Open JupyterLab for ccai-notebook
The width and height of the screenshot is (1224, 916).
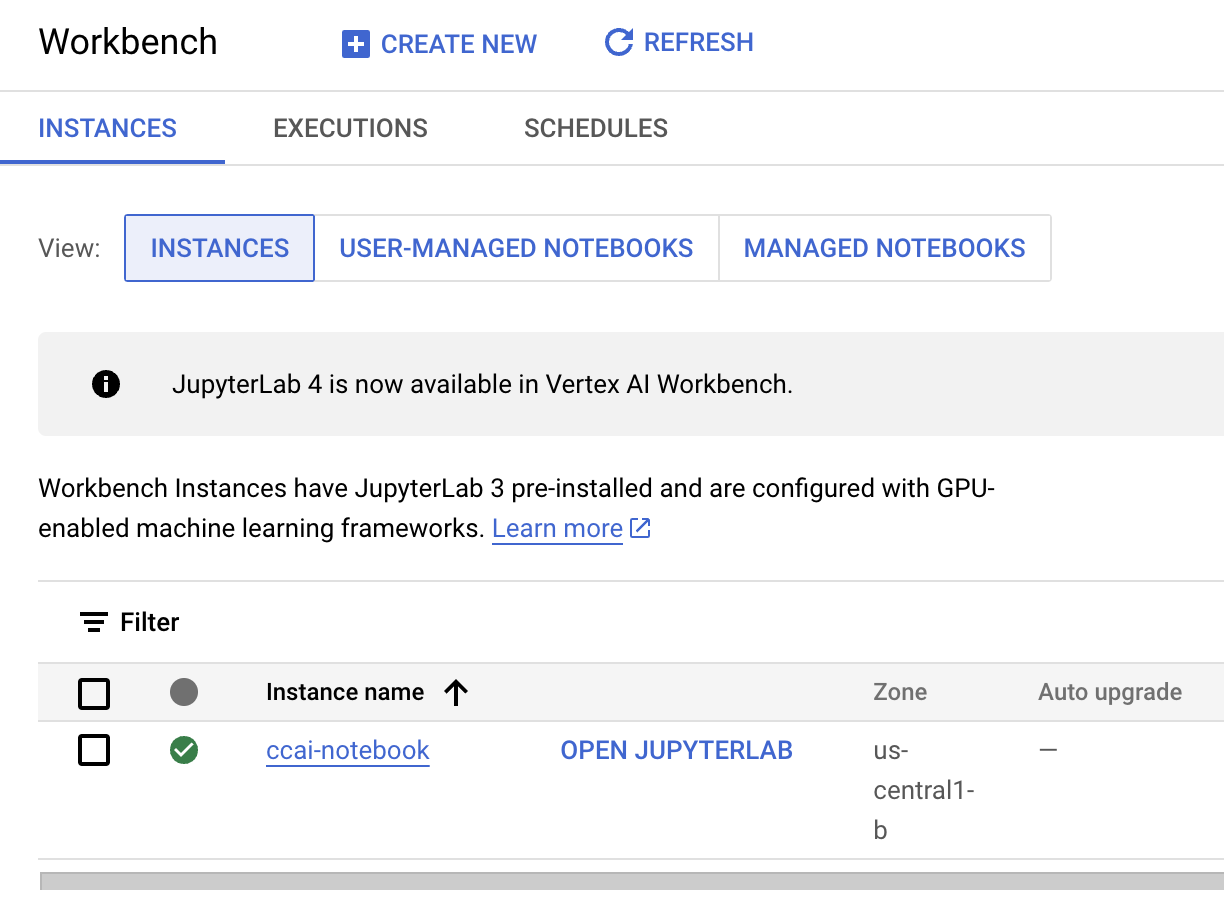tap(676, 750)
